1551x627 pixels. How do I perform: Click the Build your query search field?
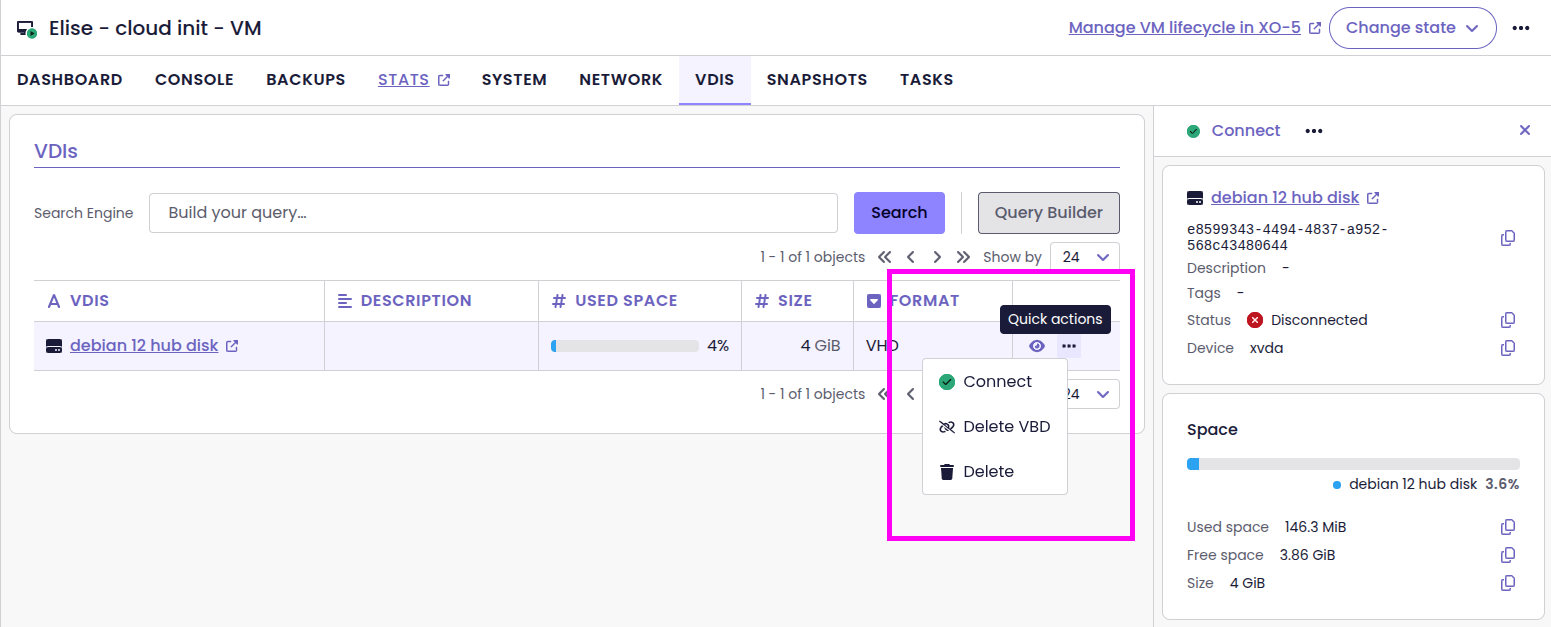[x=493, y=212]
